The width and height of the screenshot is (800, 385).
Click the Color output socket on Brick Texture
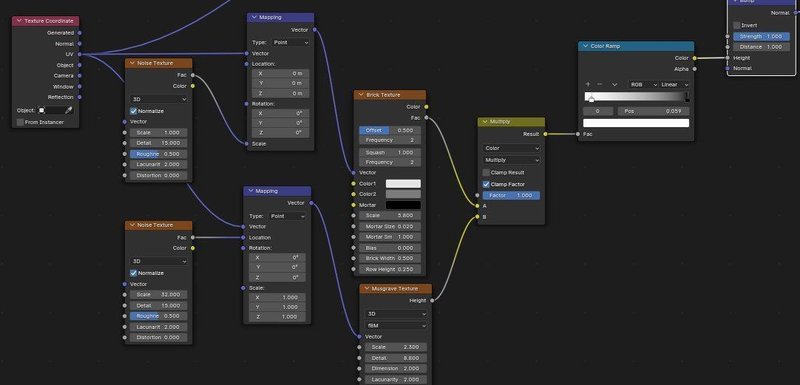(426, 107)
